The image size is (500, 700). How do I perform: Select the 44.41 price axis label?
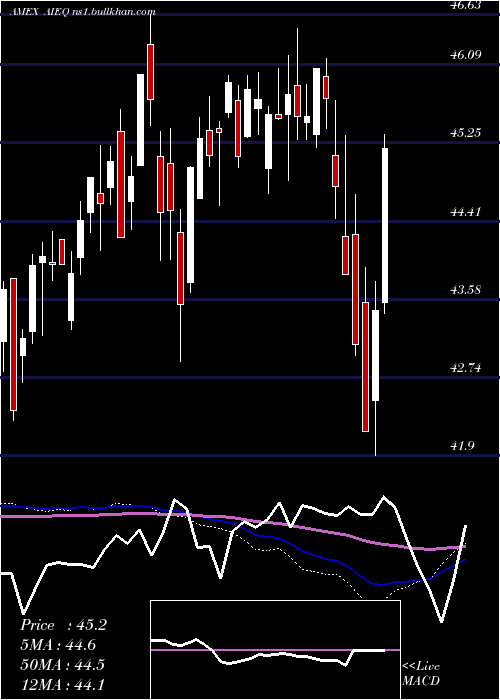coord(467,212)
